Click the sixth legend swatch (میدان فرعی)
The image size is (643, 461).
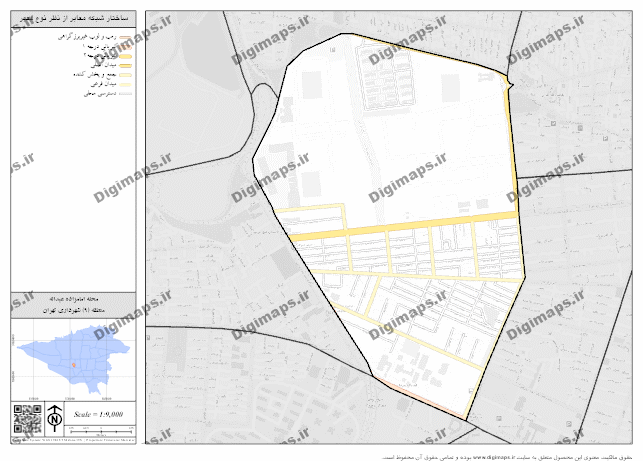click(125, 84)
